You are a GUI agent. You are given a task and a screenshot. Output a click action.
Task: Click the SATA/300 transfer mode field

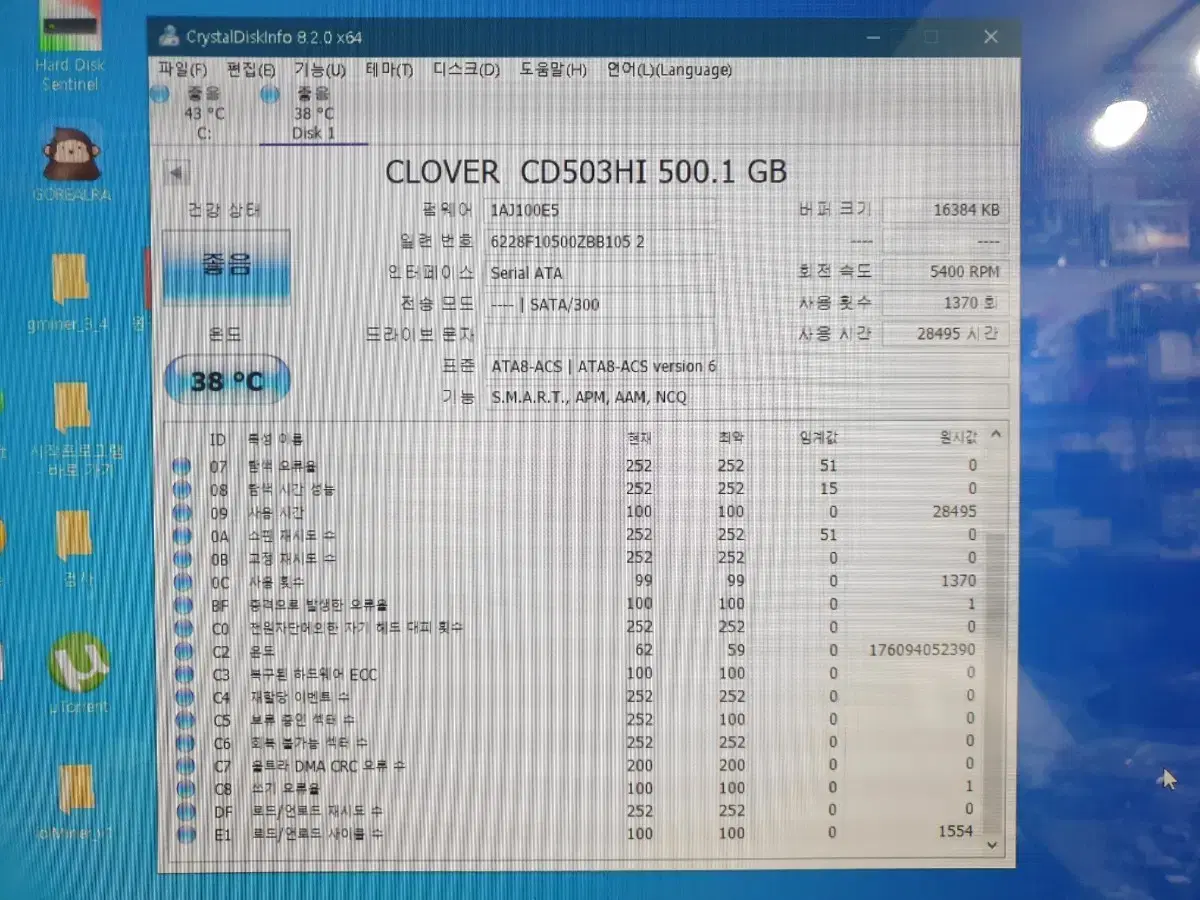click(x=600, y=304)
